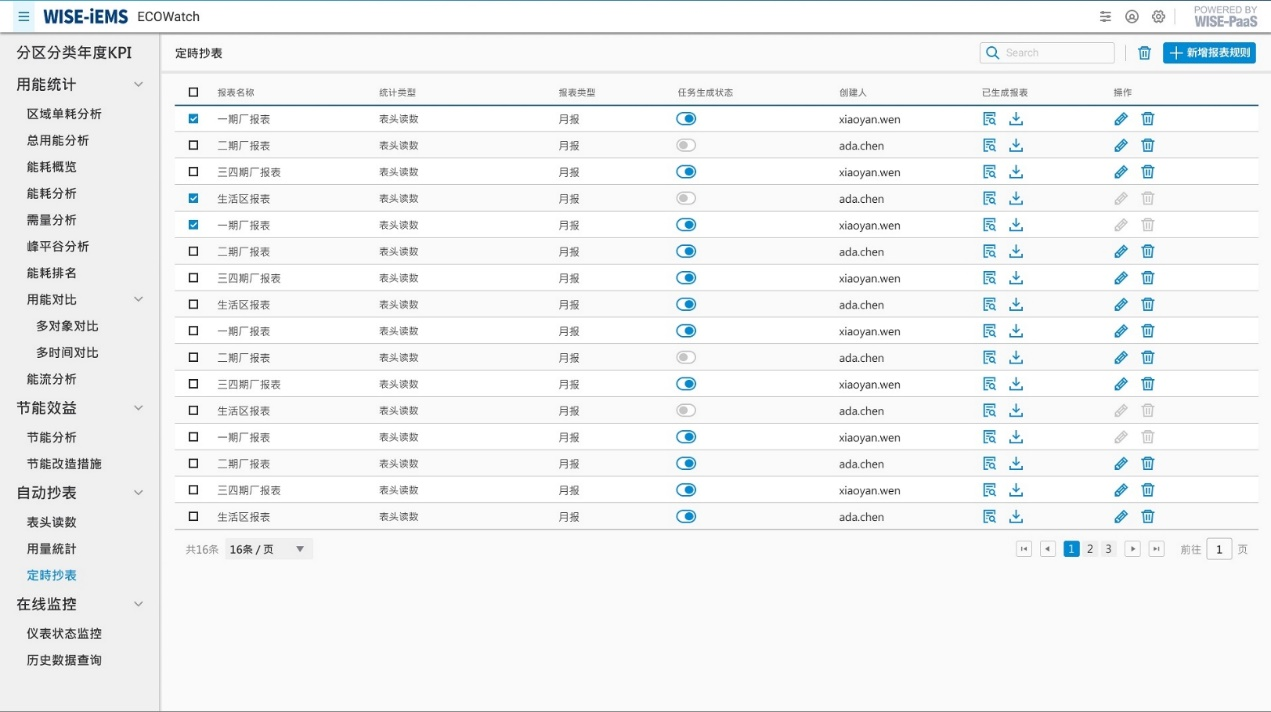
Task: View generated reports icon in the third table row
Action: 990,172
